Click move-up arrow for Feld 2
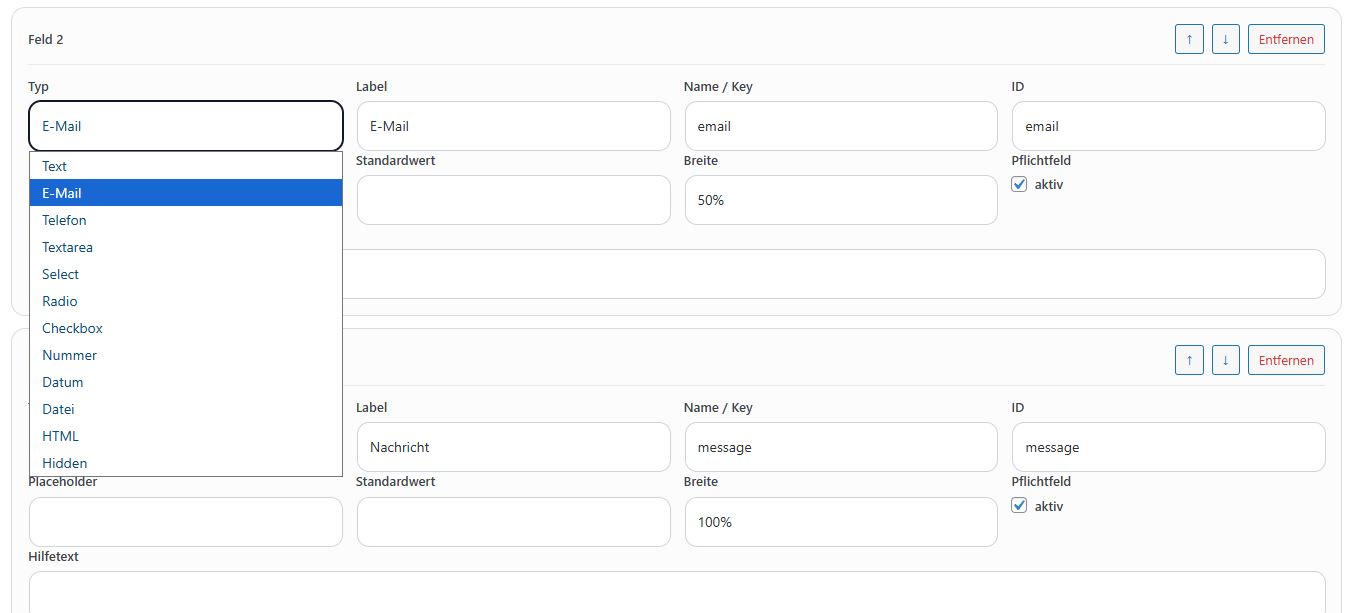 point(1189,39)
